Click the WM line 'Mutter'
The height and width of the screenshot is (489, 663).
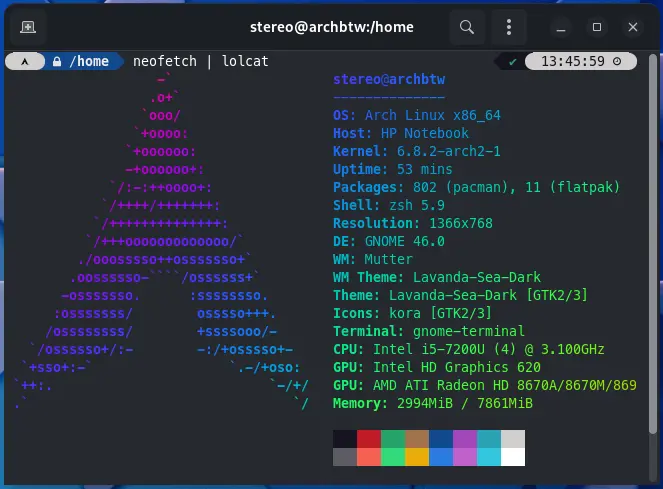373,259
